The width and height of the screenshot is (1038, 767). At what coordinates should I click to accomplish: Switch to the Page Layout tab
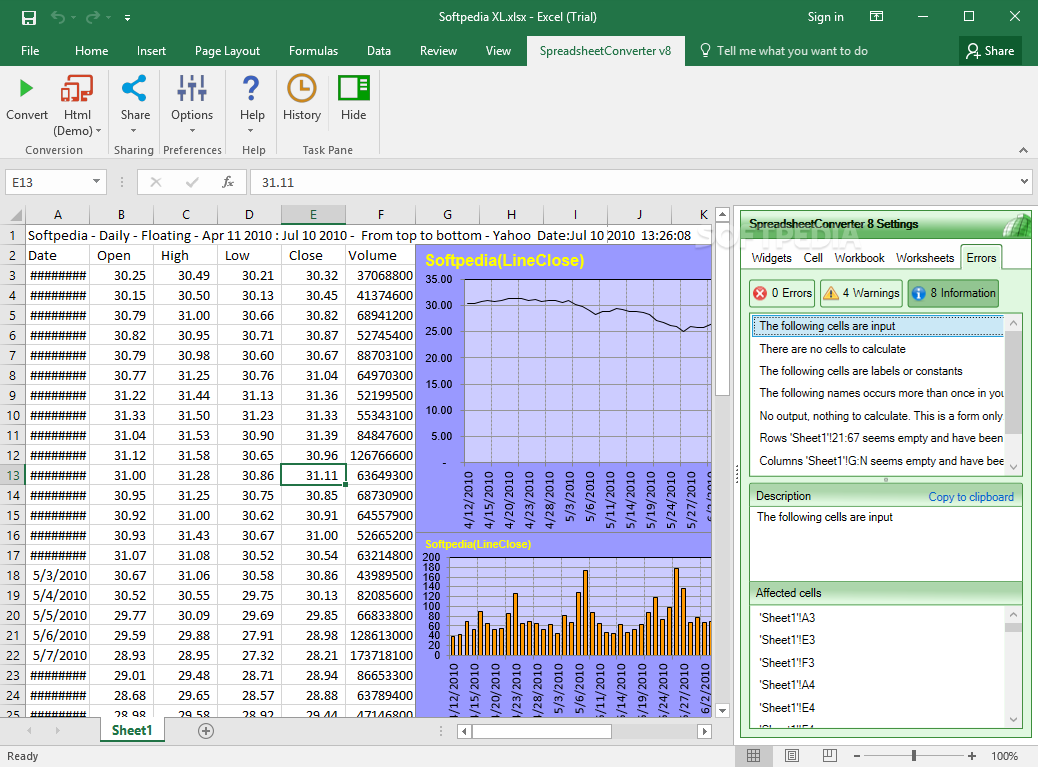(x=227, y=51)
